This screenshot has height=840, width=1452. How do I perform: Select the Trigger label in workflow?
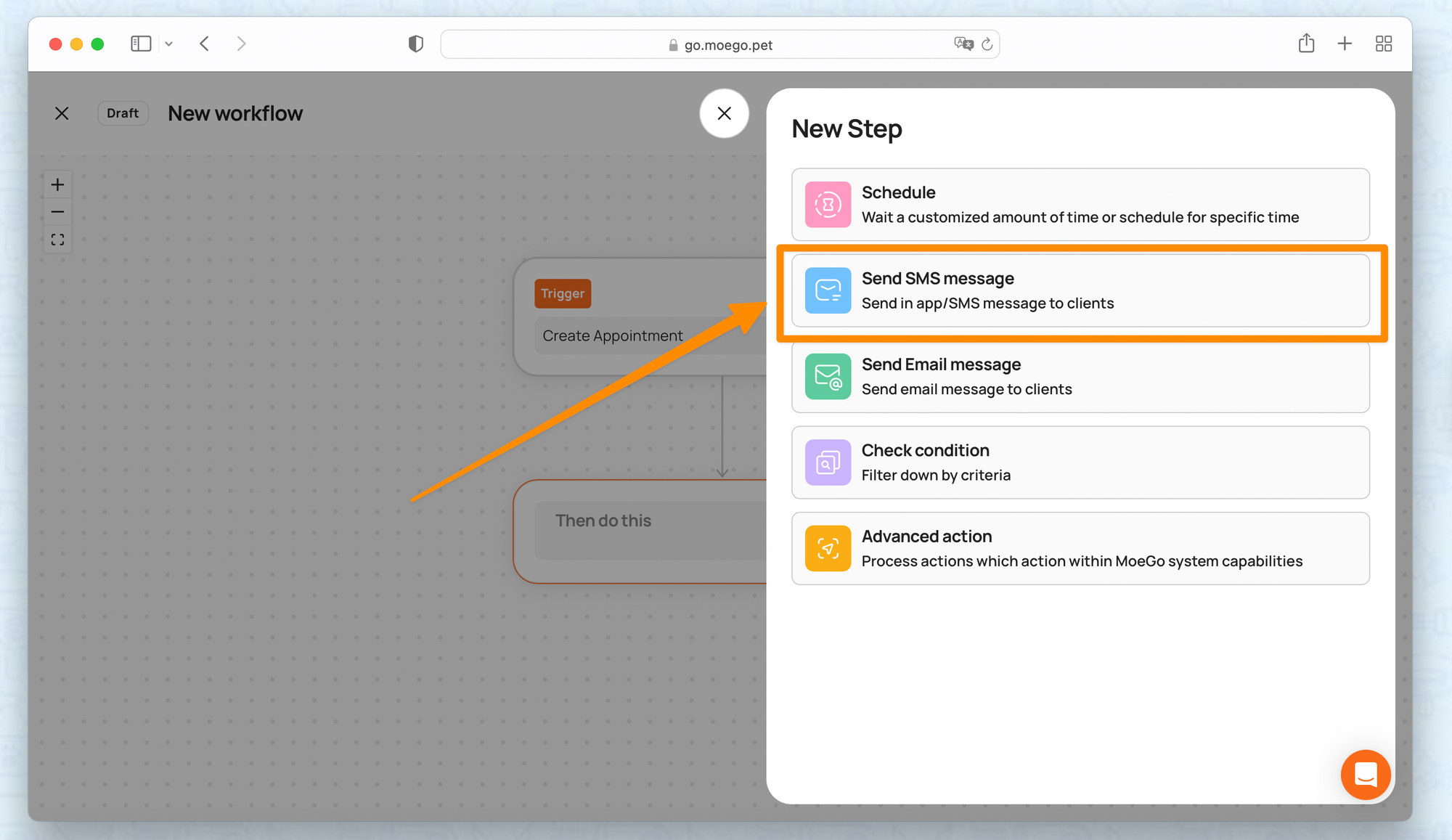pos(563,293)
